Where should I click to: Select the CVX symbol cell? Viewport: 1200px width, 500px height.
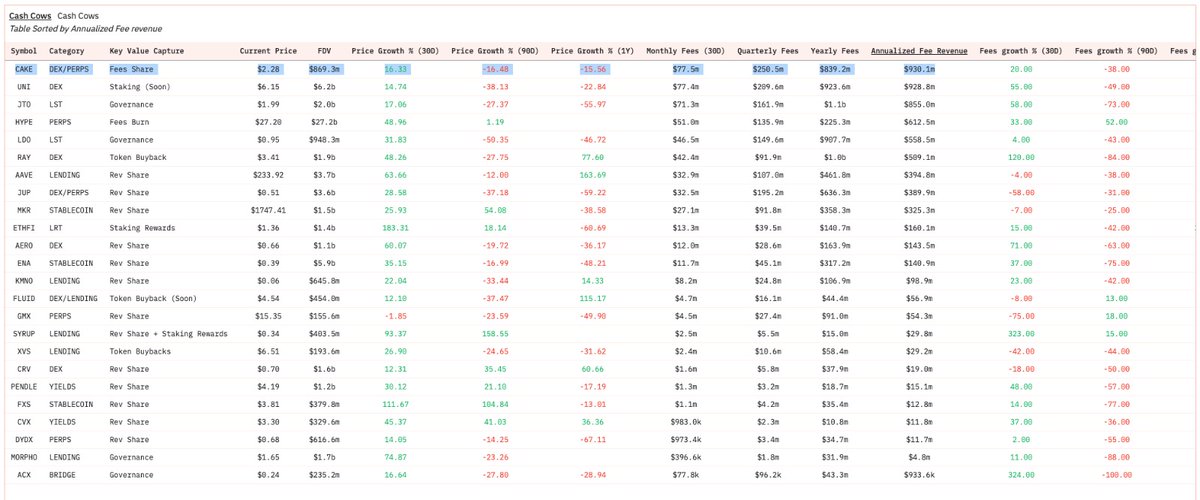(x=25, y=421)
